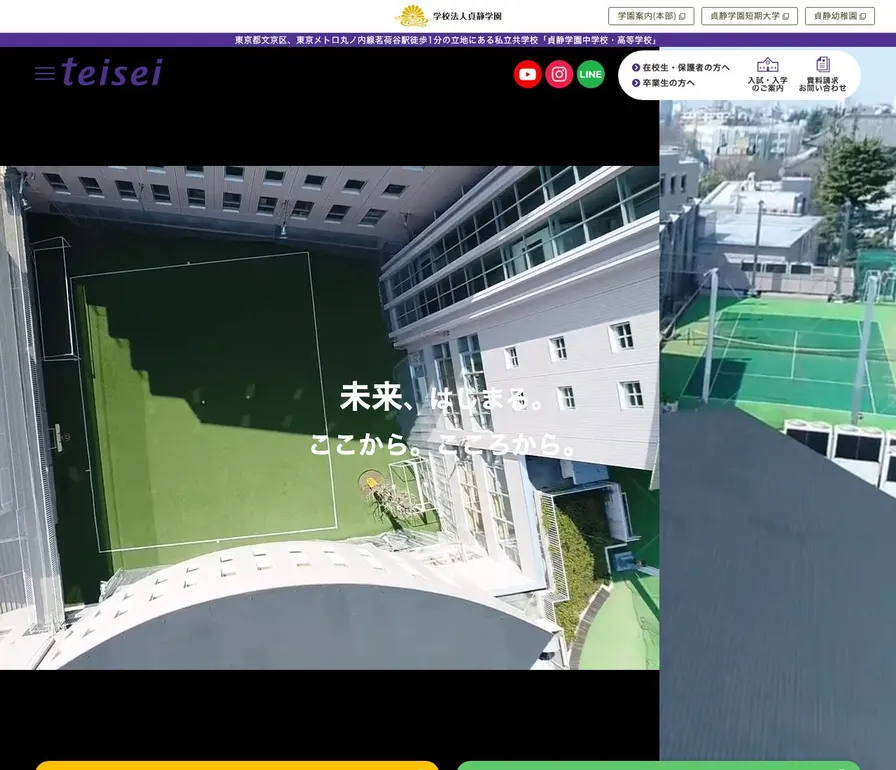Open 貞静幼稚園 external link button

point(839,16)
